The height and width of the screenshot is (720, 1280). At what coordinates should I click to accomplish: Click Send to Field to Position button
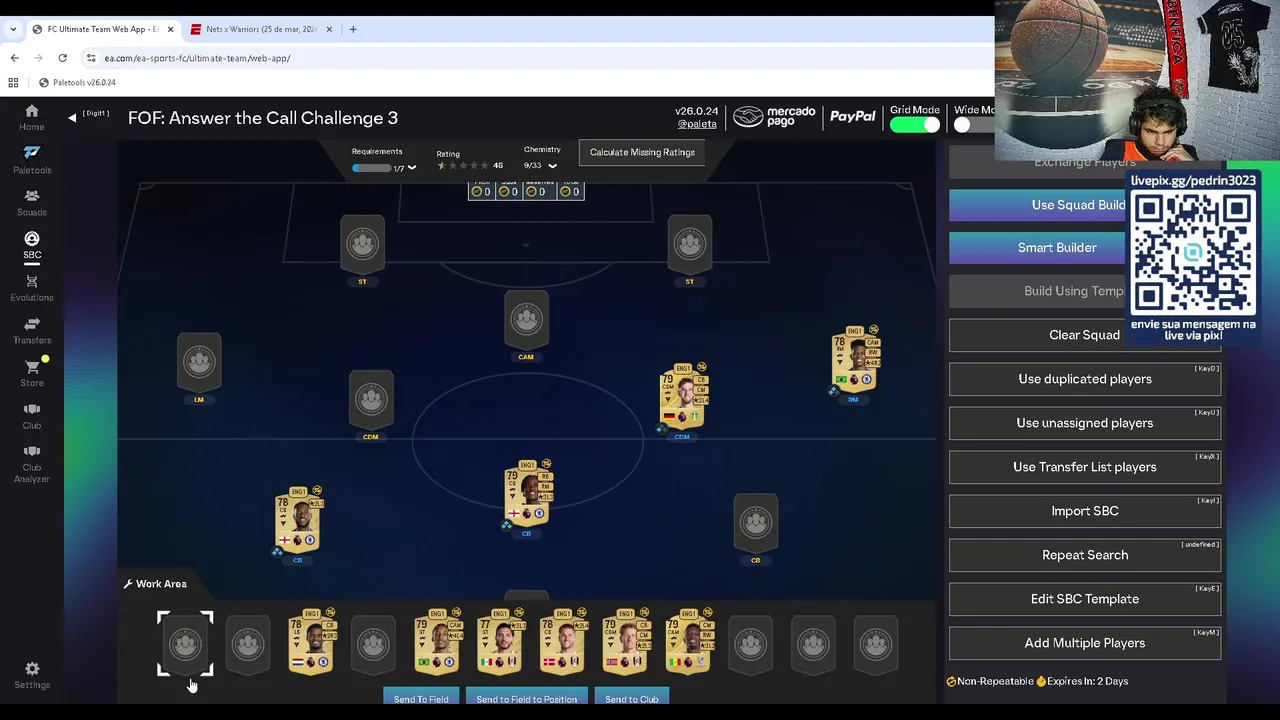pos(527,697)
